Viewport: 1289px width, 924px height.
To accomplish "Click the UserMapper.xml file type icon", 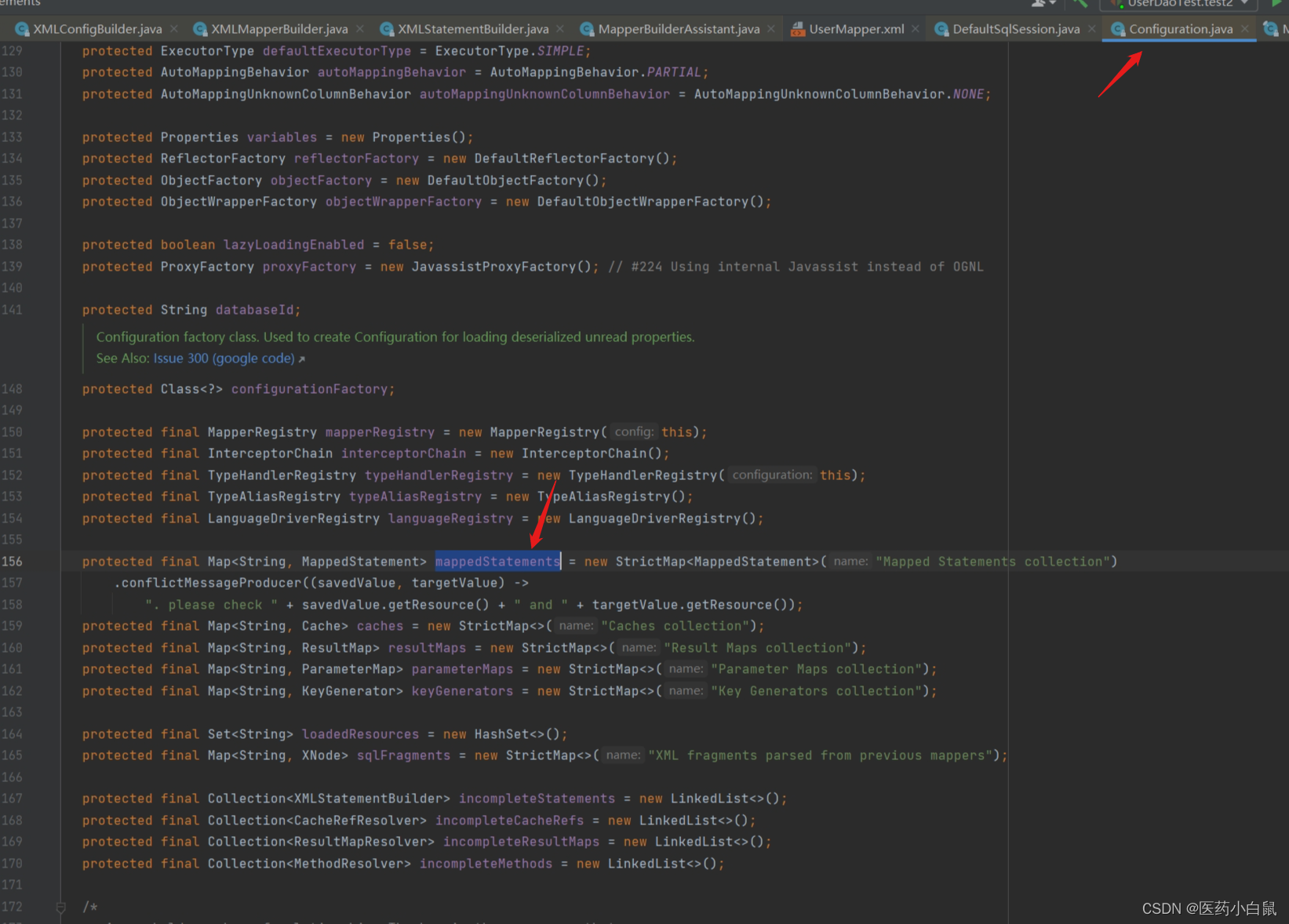I will [798, 29].
